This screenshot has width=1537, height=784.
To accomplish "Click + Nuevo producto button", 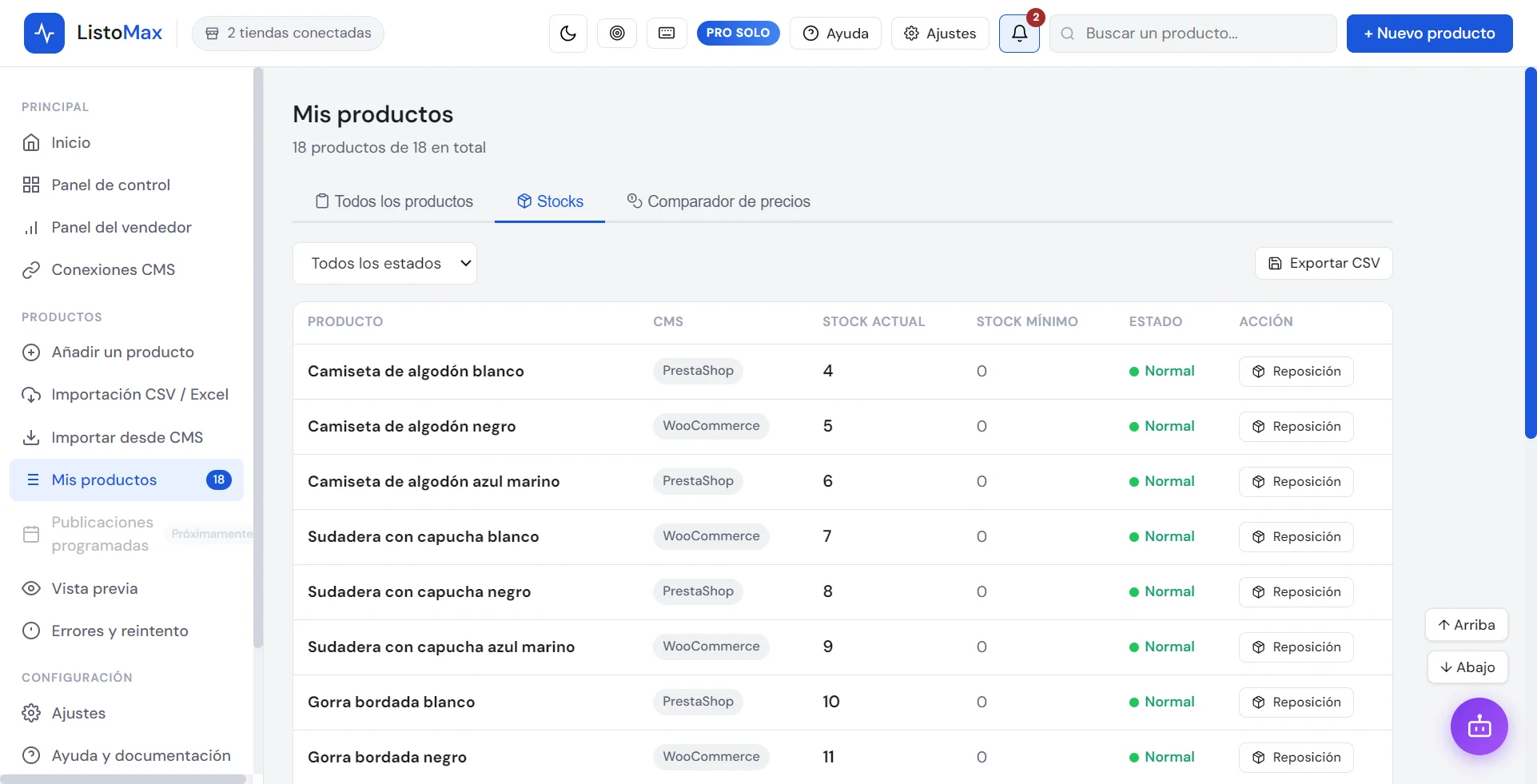I will (1429, 34).
